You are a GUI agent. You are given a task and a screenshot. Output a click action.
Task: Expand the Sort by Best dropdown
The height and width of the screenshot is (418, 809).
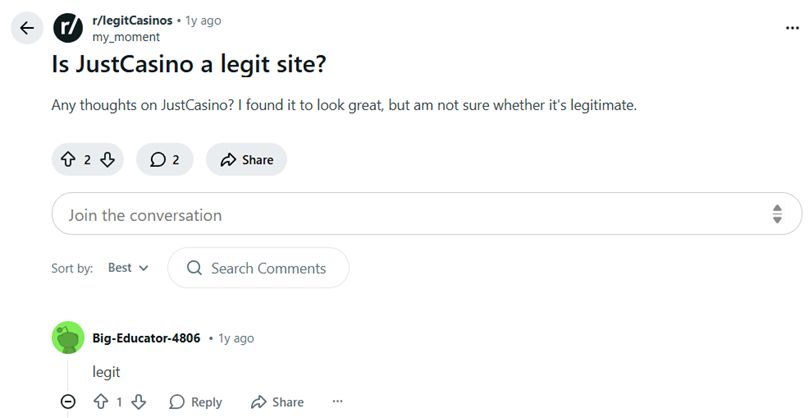pyautogui.click(x=128, y=268)
